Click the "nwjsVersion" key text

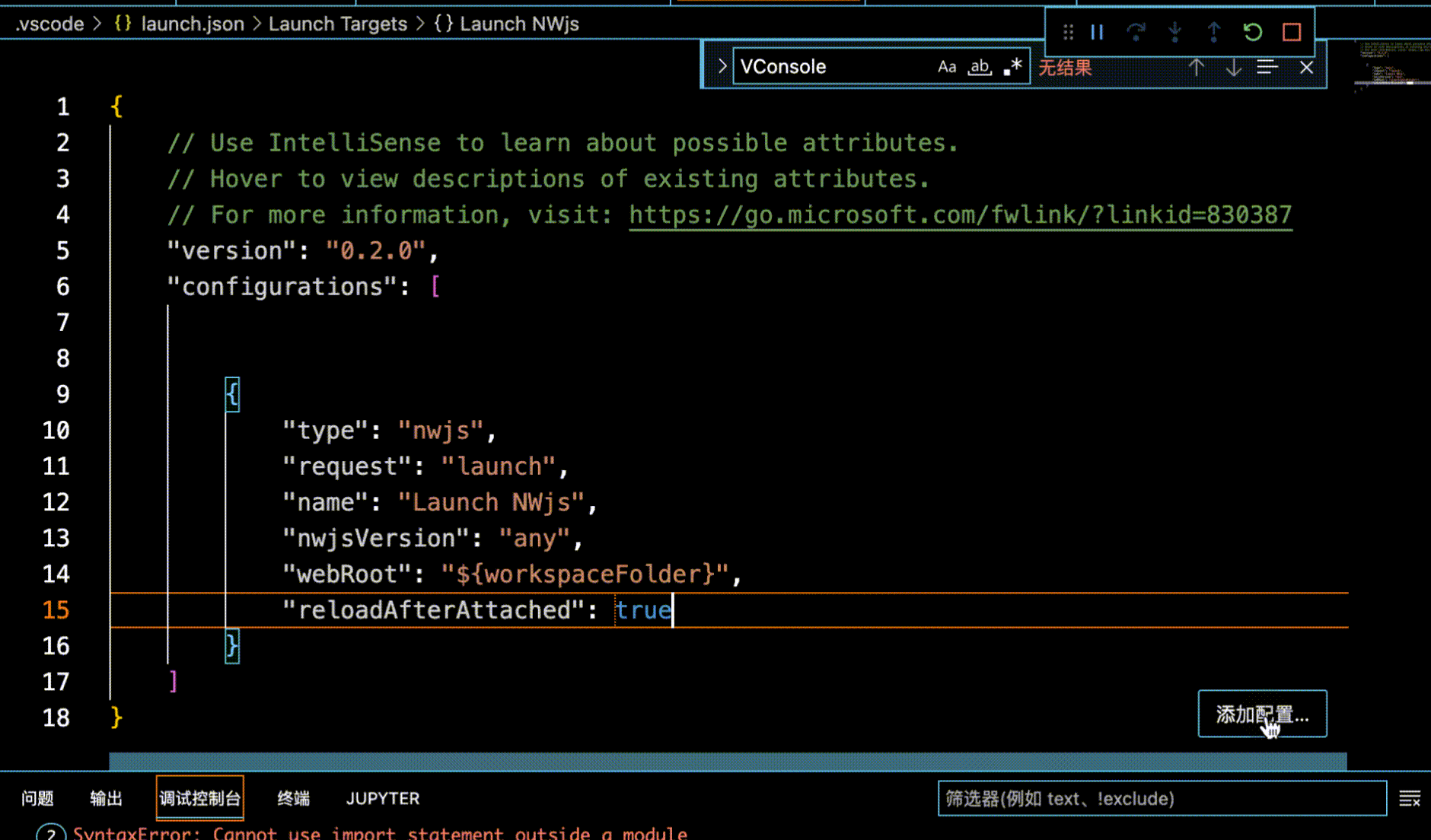[x=376, y=539]
